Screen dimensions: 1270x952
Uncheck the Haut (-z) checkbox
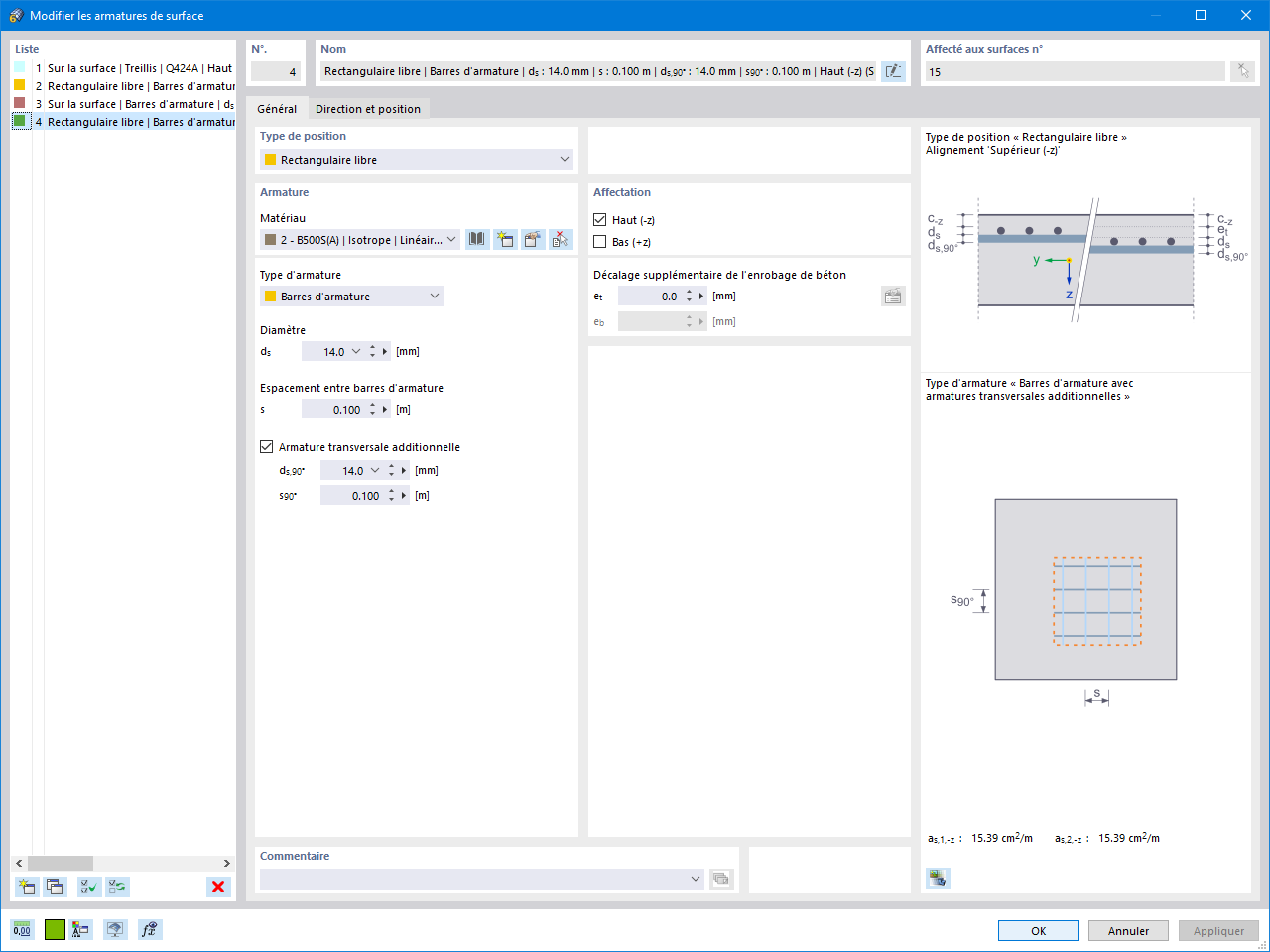point(599,220)
